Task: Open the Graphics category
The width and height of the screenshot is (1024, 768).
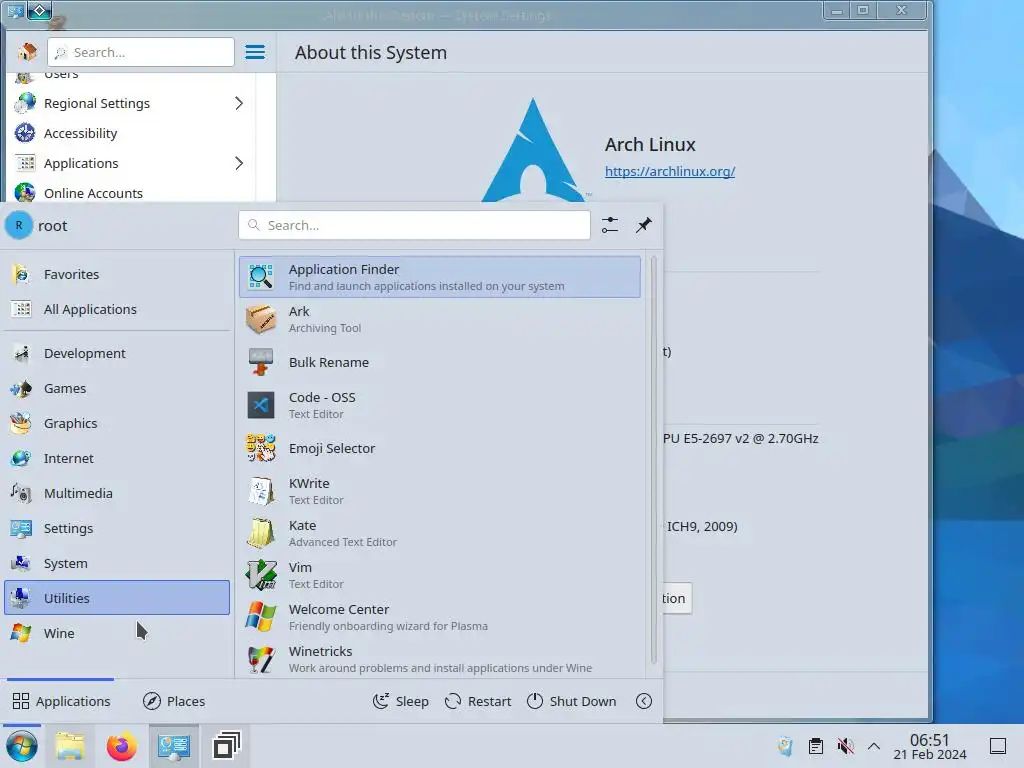Action: pos(117,423)
